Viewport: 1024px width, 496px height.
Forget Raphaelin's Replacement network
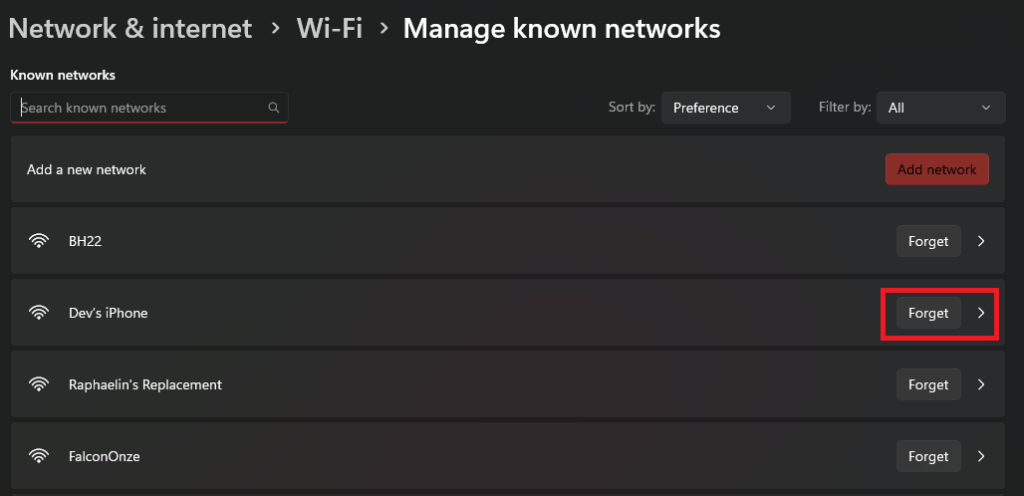928,384
